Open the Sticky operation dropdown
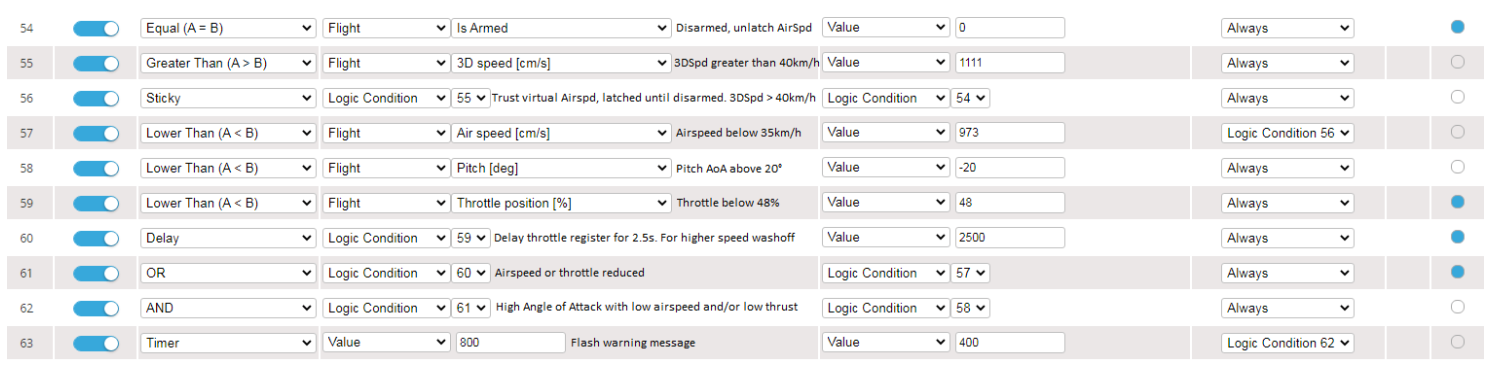Image resolution: width=1492 pixels, height=365 pixels. point(228,98)
